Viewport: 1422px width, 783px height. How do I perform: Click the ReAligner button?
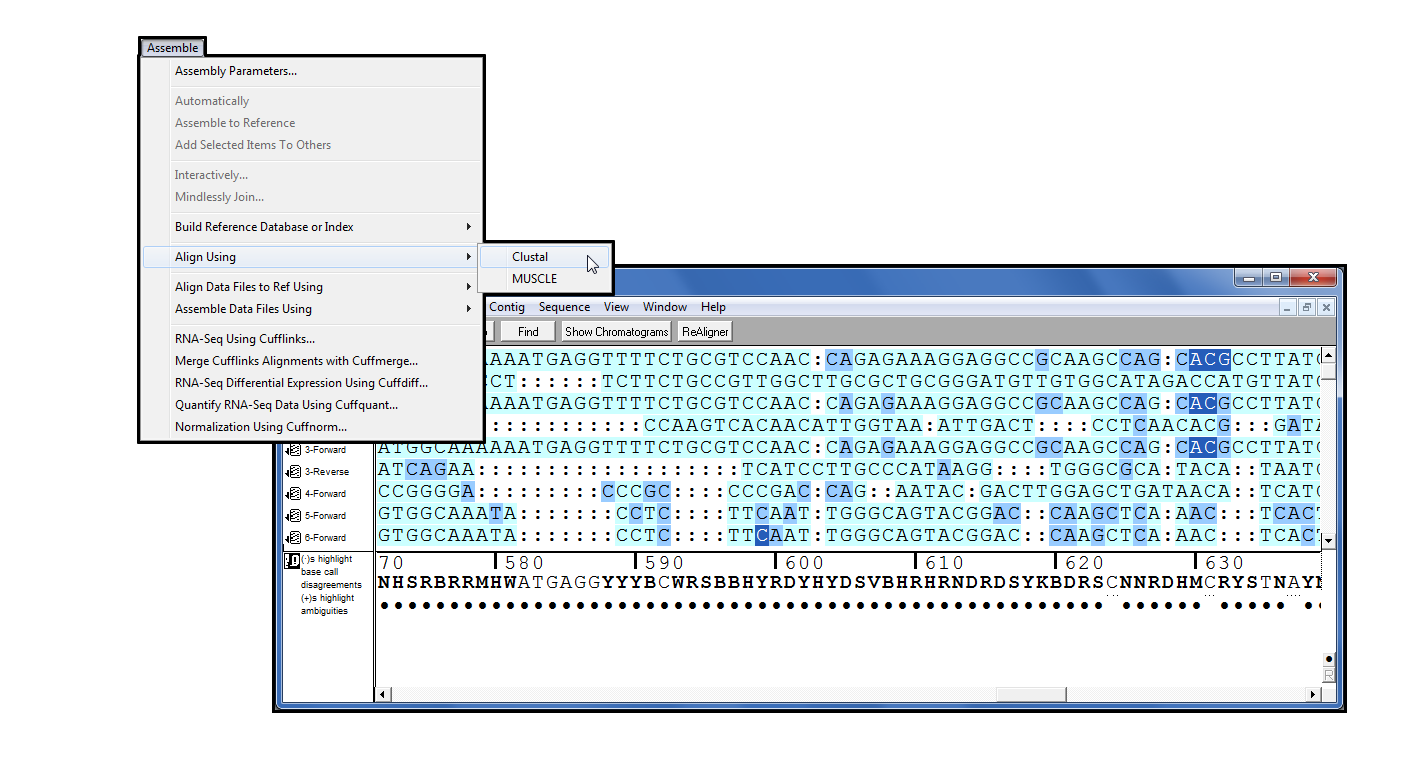point(705,332)
